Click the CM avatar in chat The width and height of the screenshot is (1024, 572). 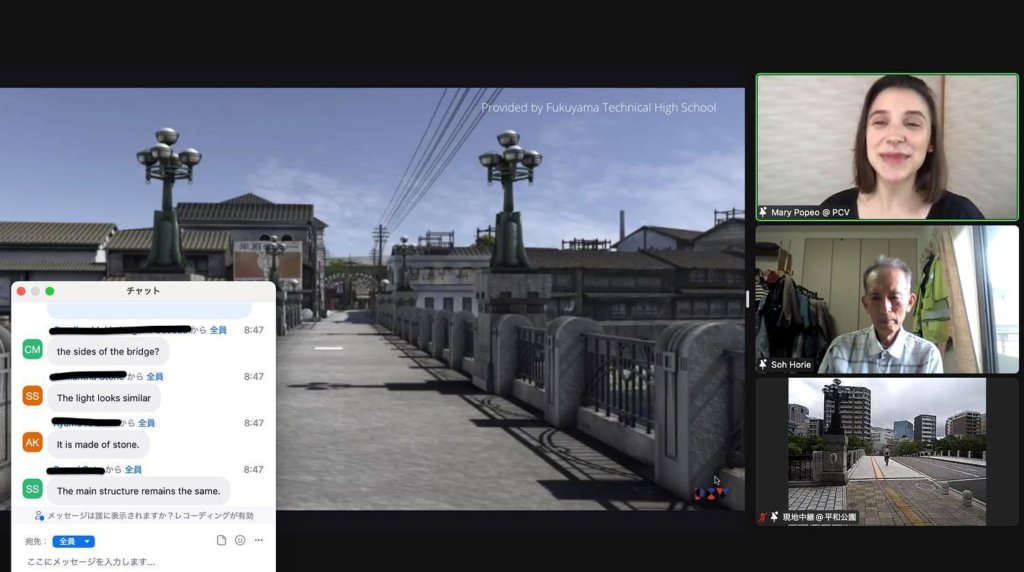pyautogui.click(x=32, y=349)
